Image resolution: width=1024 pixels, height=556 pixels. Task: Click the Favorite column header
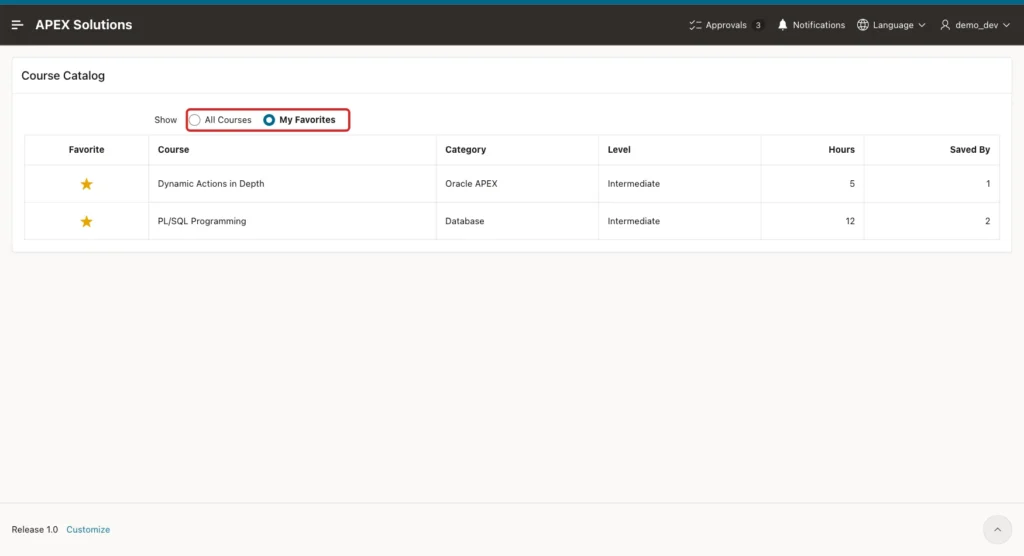(86, 150)
